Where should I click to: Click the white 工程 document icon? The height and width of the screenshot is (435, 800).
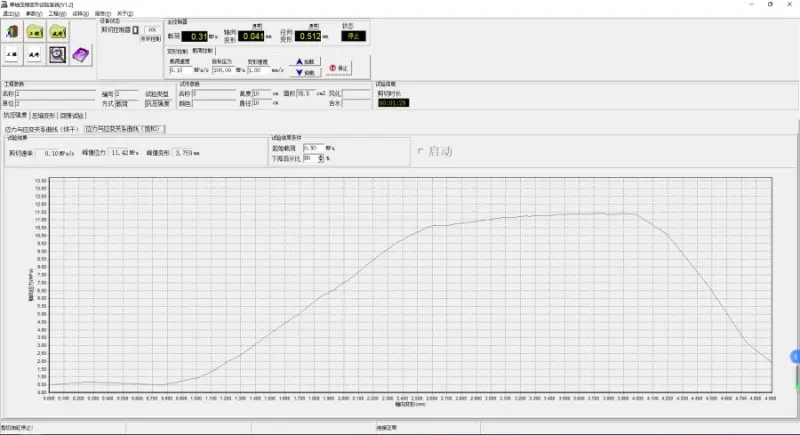pos(12,54)
